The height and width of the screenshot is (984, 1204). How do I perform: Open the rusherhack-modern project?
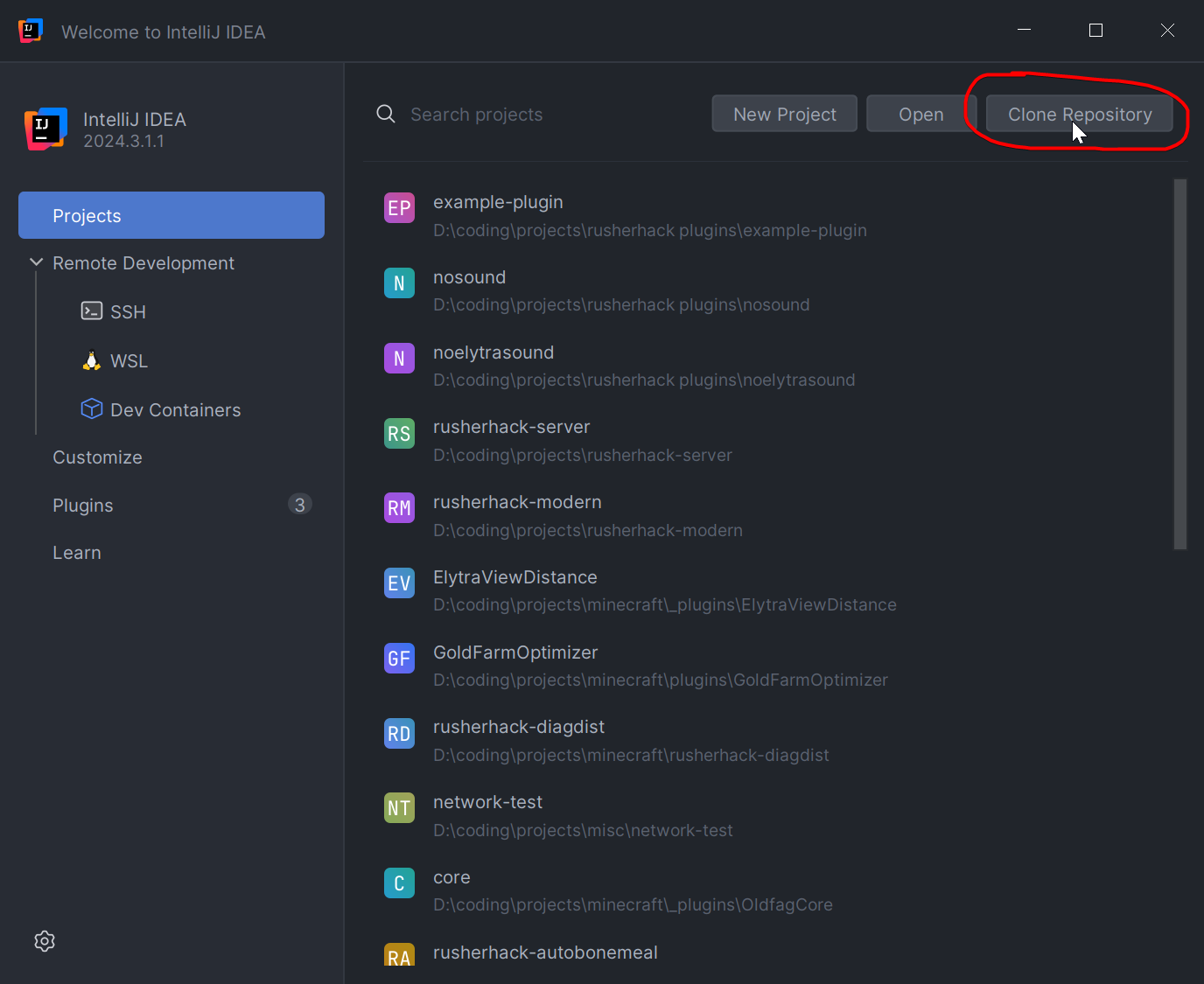tap(517, 502)
